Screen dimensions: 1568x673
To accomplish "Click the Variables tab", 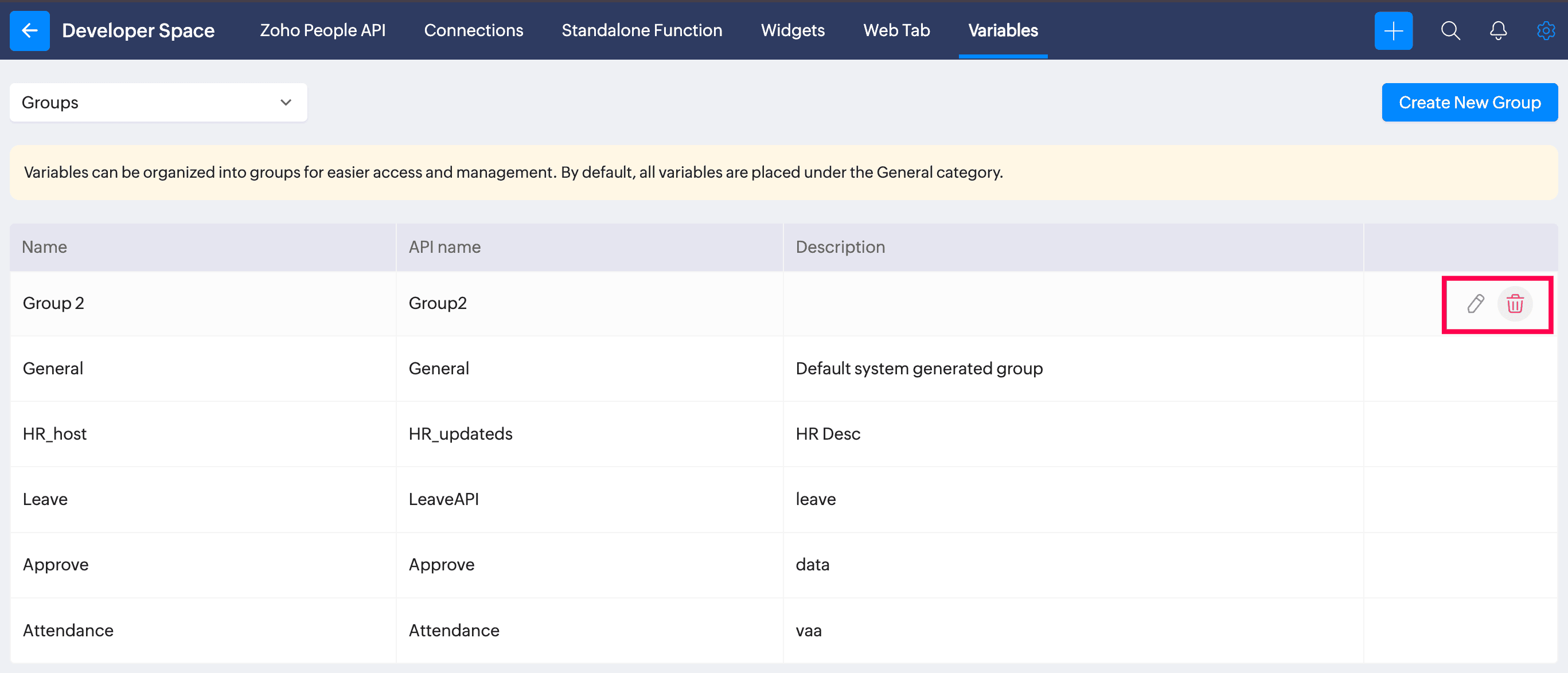I will tap(1003, 30).
